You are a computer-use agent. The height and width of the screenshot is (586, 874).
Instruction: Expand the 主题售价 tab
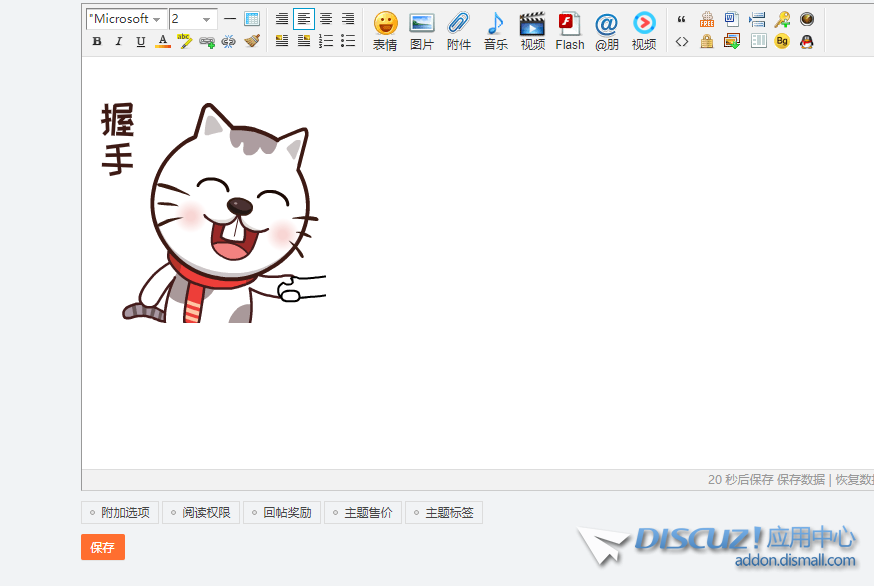(x=363, y=513)
